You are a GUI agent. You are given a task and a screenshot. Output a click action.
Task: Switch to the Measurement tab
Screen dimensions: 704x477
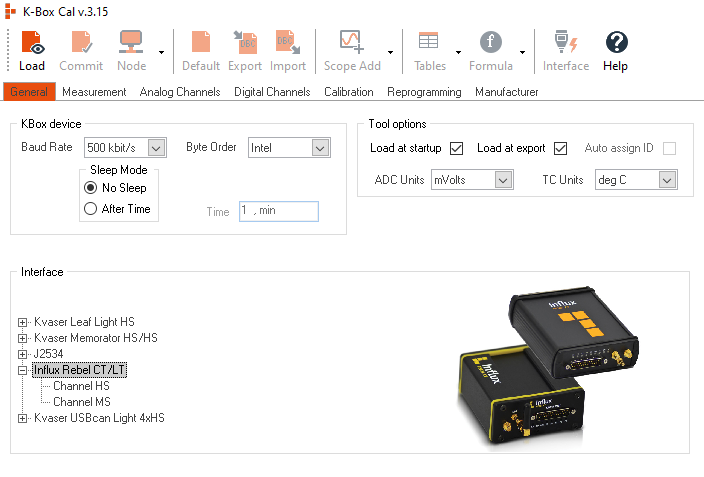(x=94, y=92)
